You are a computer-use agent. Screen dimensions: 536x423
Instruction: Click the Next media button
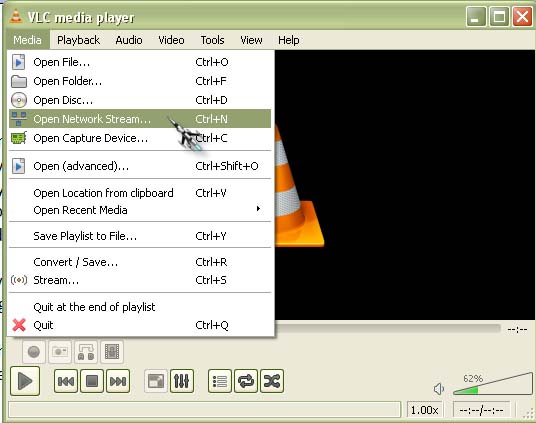click(118, 381)
